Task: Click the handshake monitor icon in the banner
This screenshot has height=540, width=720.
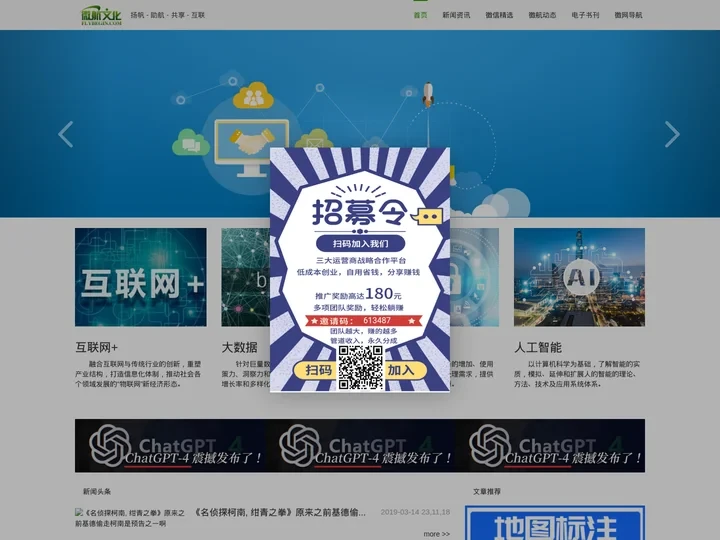Action: tap(252, 148)
